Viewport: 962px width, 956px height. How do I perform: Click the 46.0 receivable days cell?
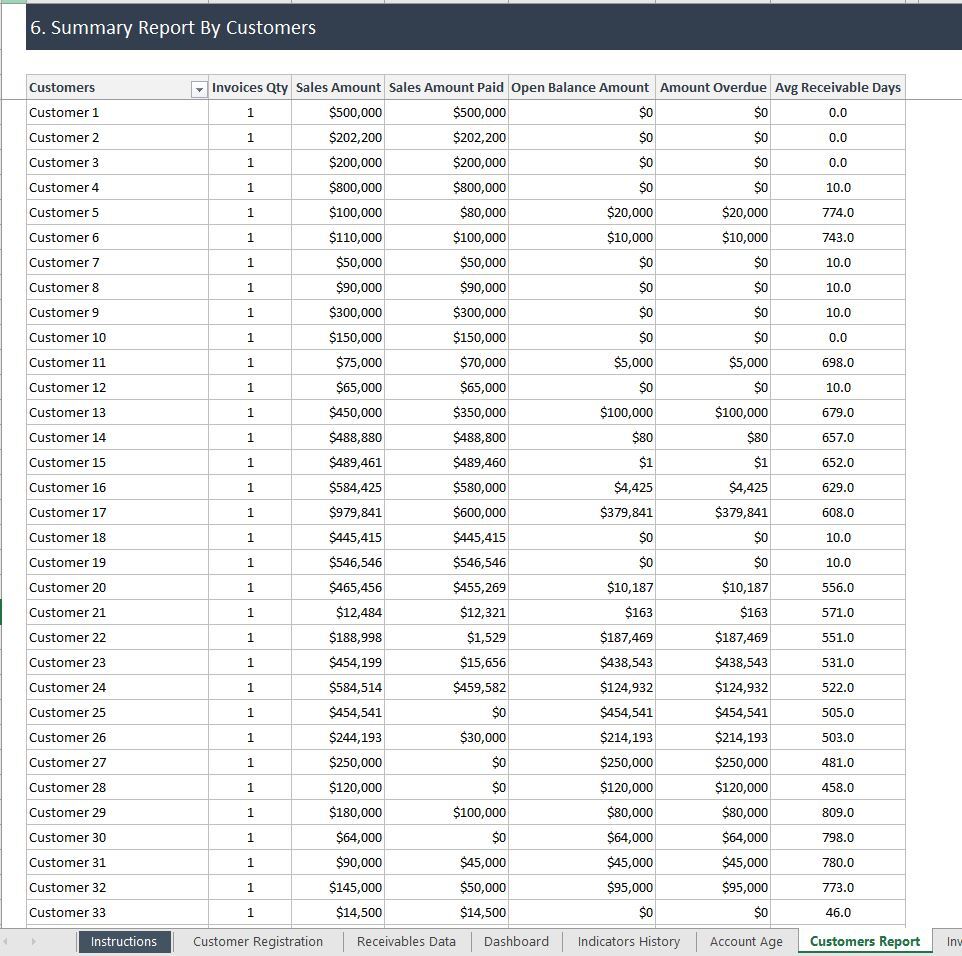coord(837,912)
